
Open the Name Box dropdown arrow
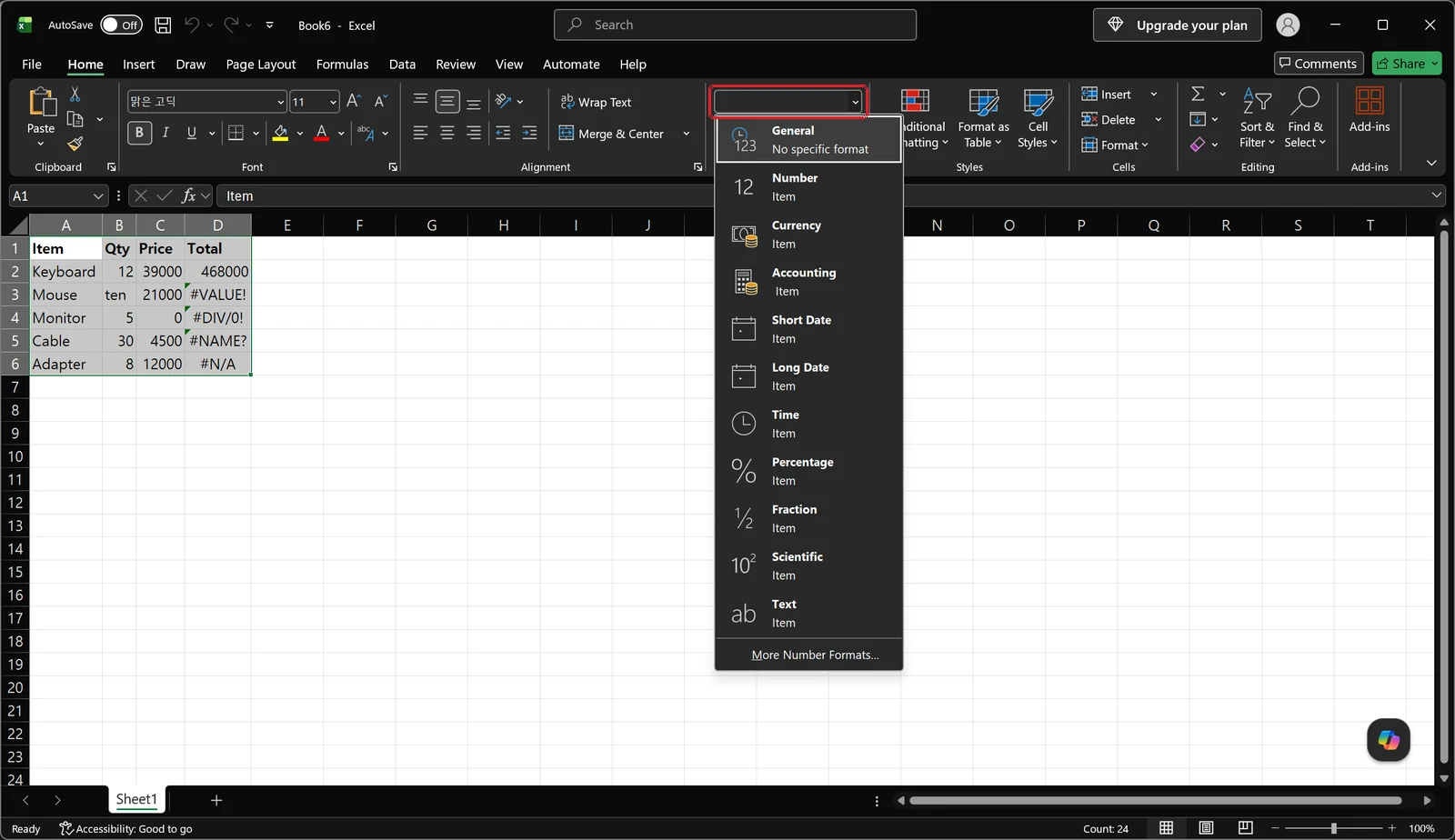click(98, 196)
